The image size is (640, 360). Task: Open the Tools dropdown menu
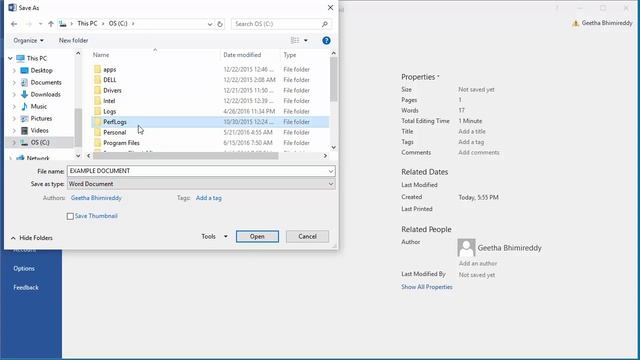pyautogui.click(x=214, y=236)
